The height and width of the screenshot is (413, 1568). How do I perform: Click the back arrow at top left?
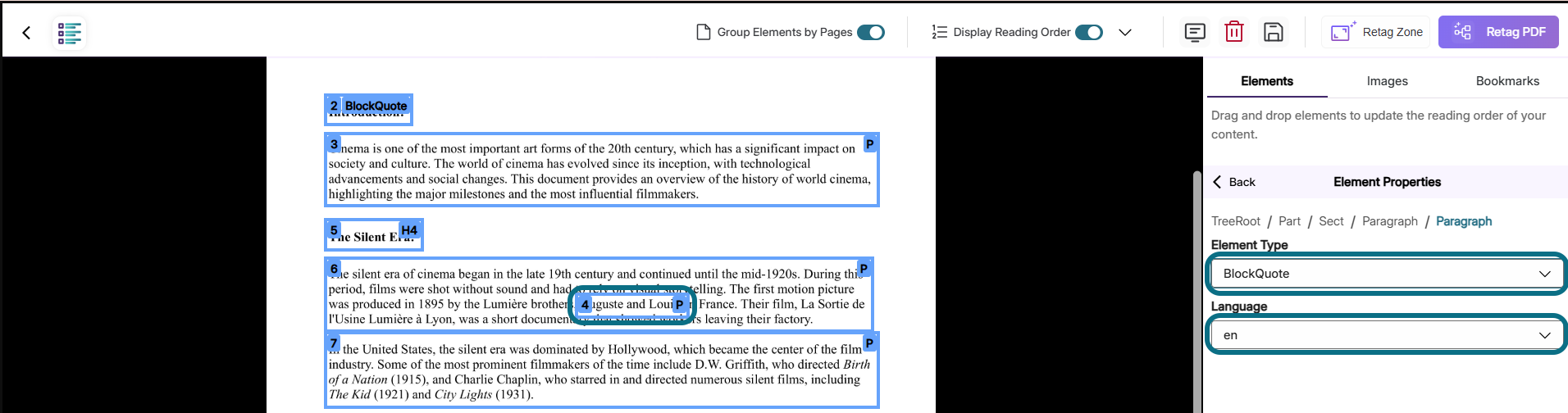(x=26, y=32)
